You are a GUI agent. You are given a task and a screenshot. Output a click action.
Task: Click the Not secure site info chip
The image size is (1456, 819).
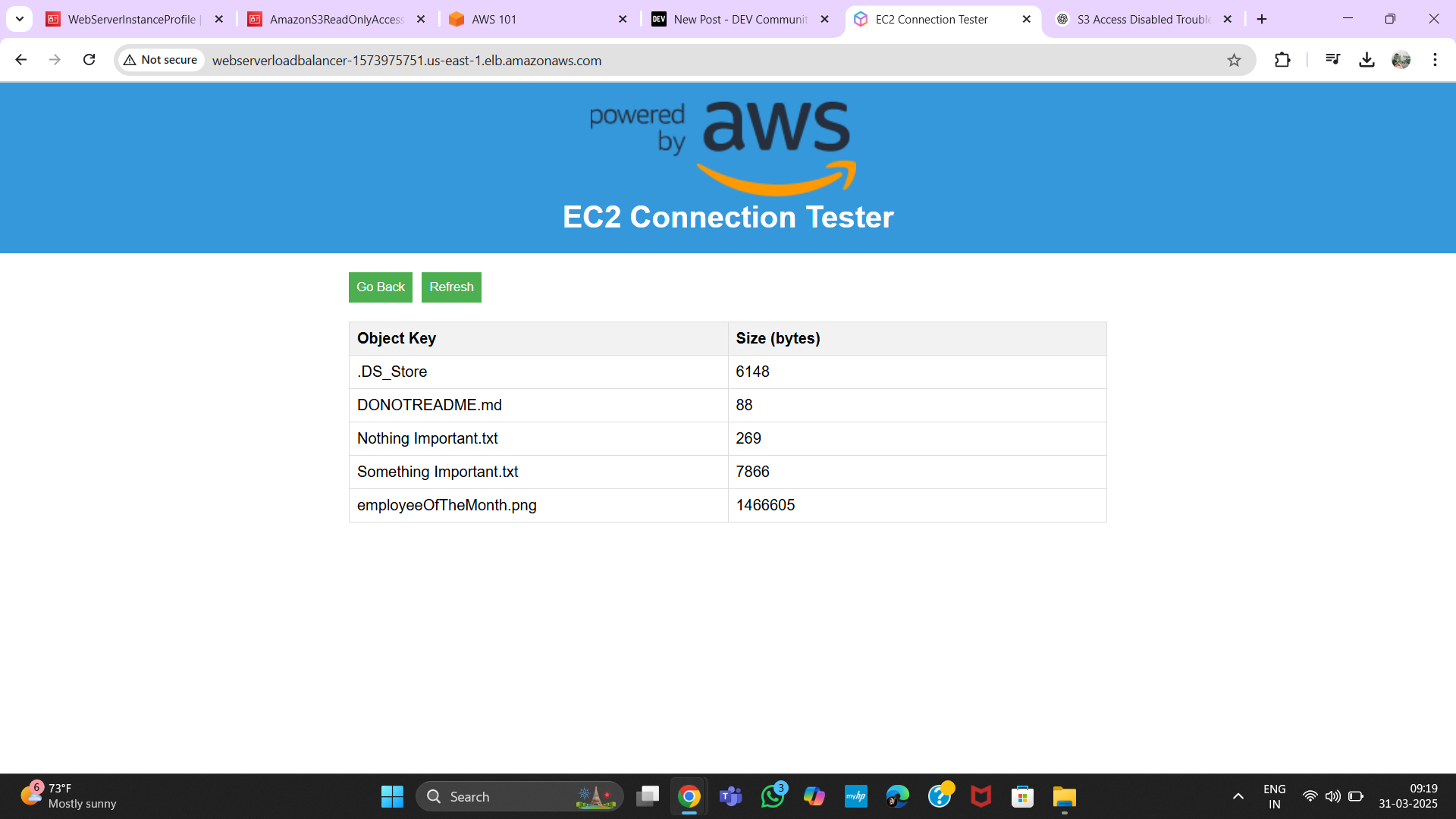(161, 60)
